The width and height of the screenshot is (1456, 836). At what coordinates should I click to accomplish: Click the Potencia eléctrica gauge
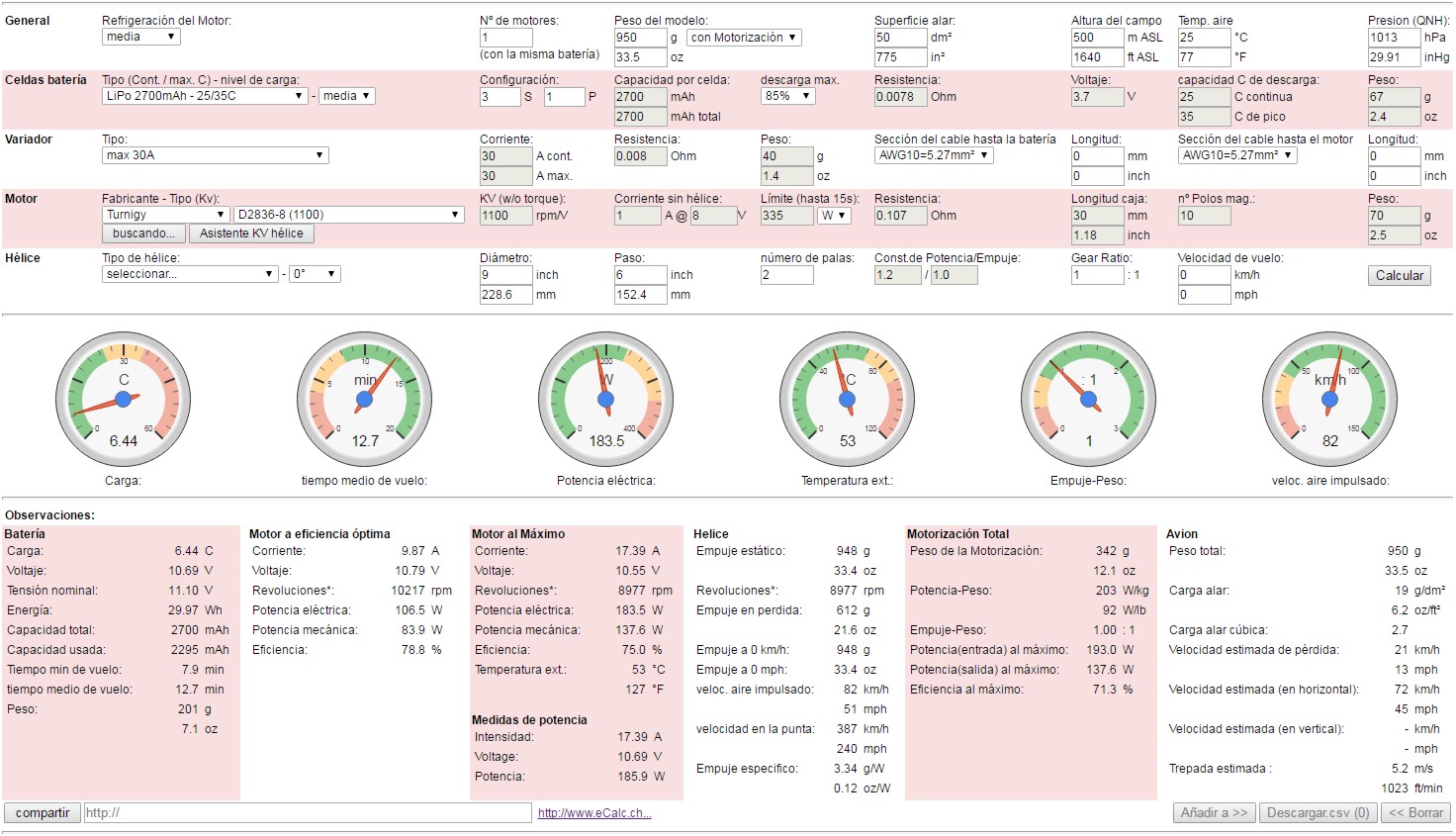tap(606, 400)
